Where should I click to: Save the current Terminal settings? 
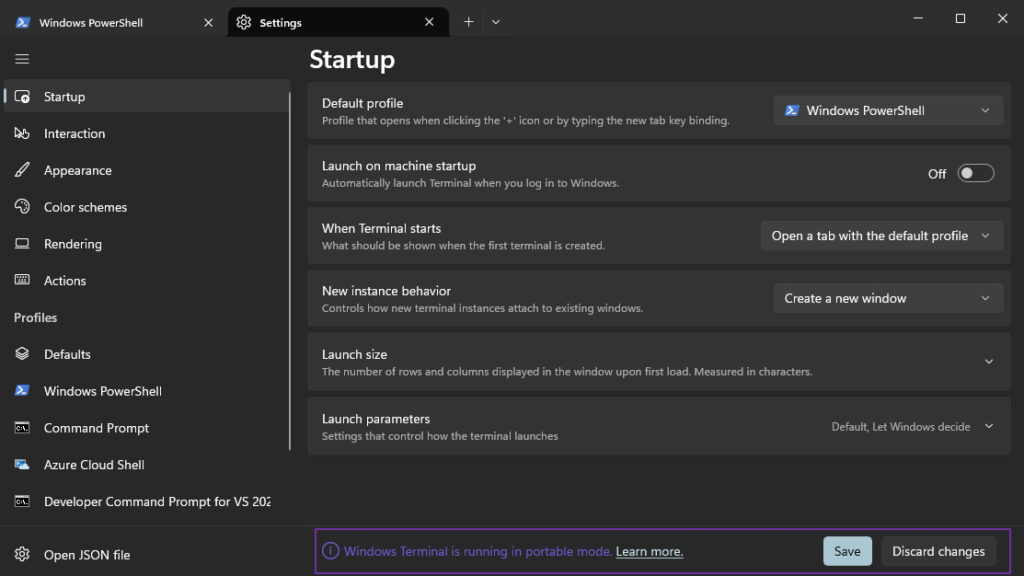846,551
